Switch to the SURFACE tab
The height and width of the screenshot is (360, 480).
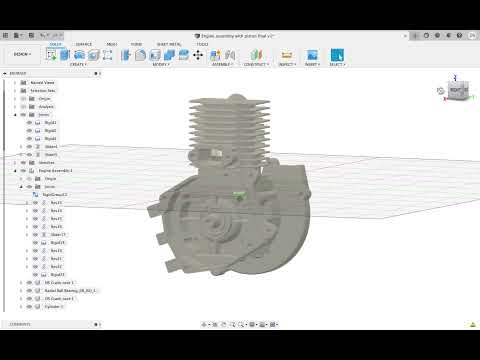tap(84, 44)
